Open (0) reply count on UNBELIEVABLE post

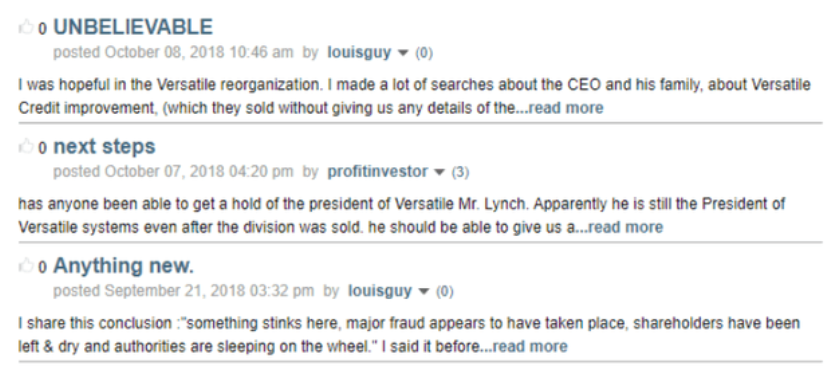[x=424, y=53]
